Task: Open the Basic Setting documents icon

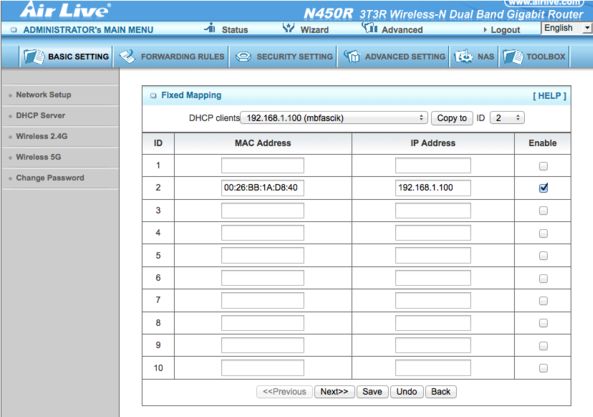Action: 34,57
